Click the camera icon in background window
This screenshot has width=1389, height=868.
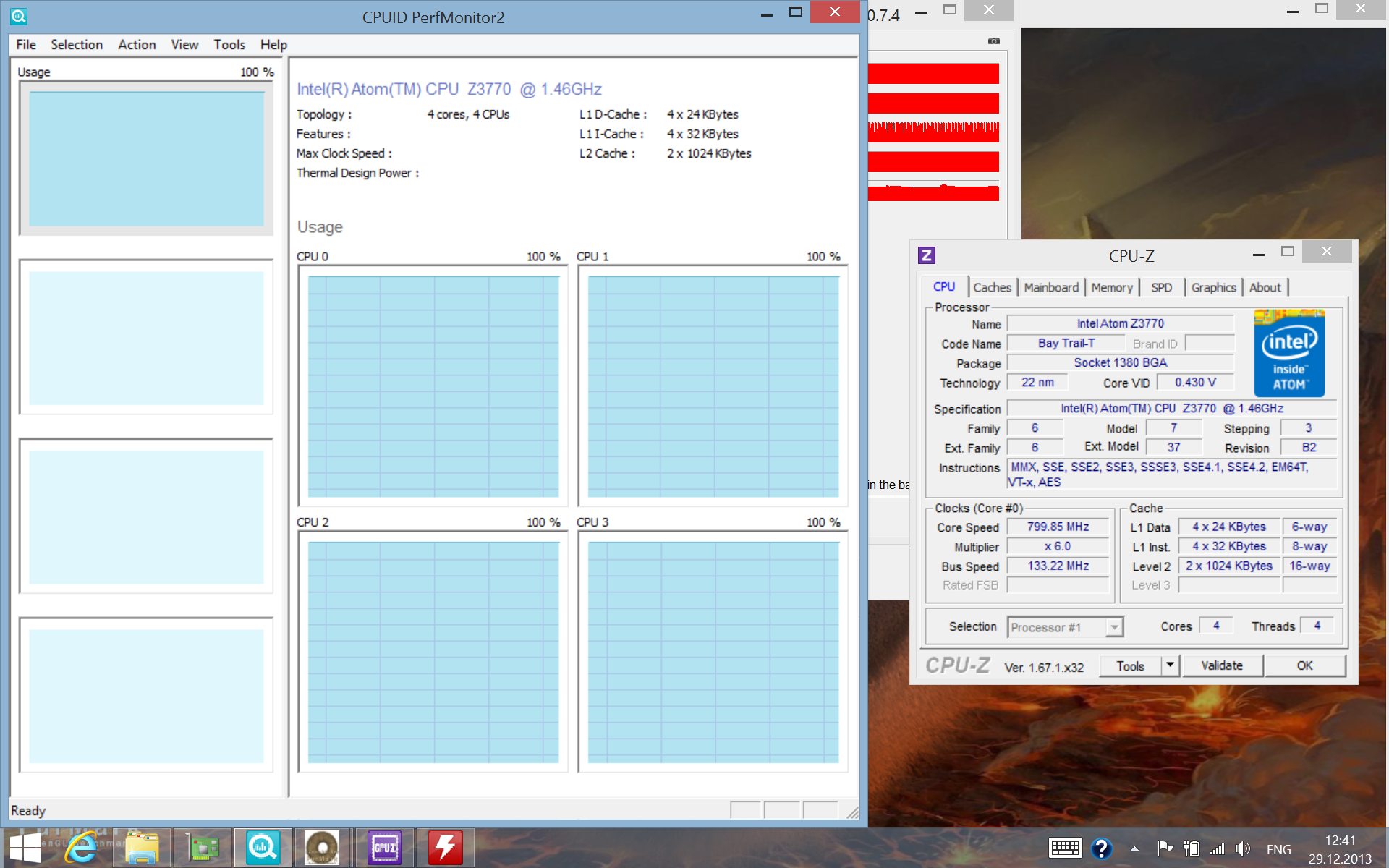point(994,41)
